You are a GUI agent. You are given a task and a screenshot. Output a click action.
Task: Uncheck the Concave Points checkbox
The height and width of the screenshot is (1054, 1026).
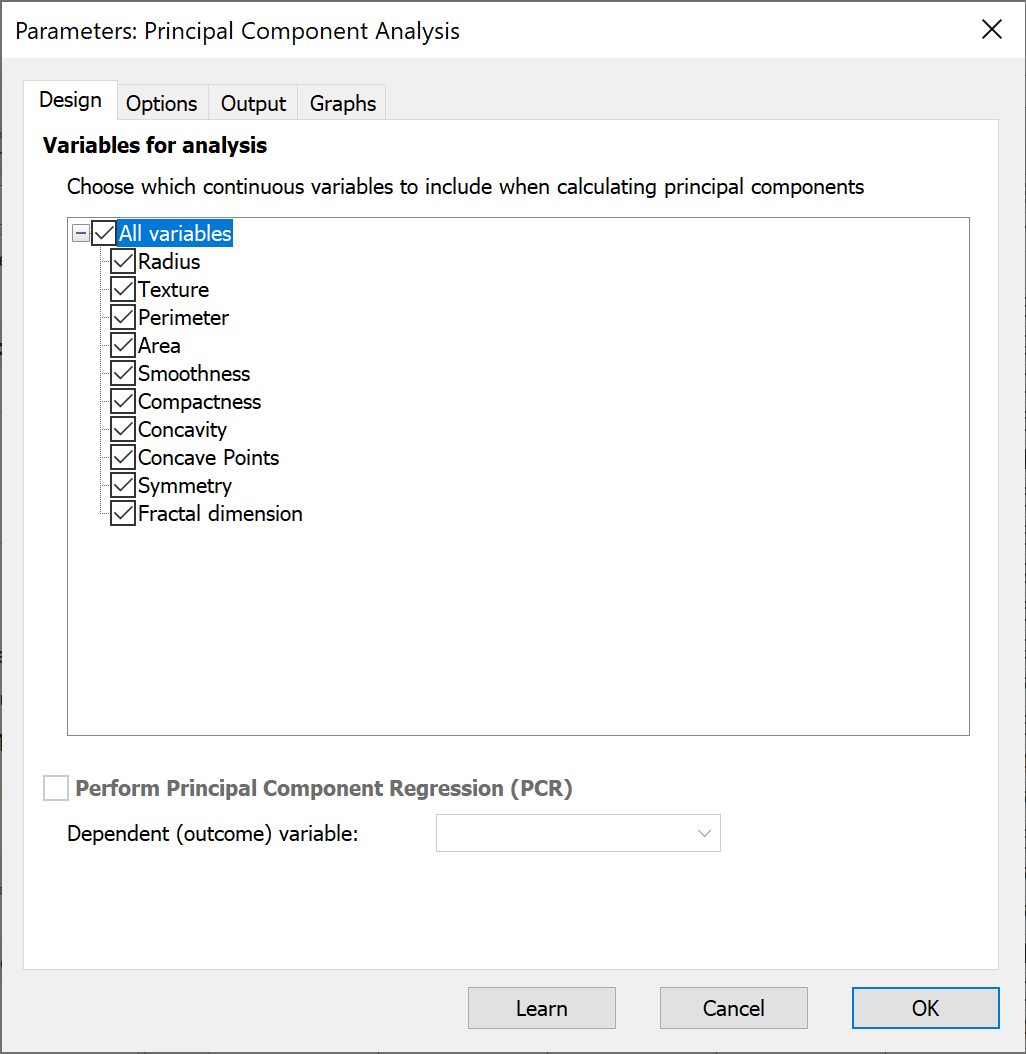(x=123, y=458)
